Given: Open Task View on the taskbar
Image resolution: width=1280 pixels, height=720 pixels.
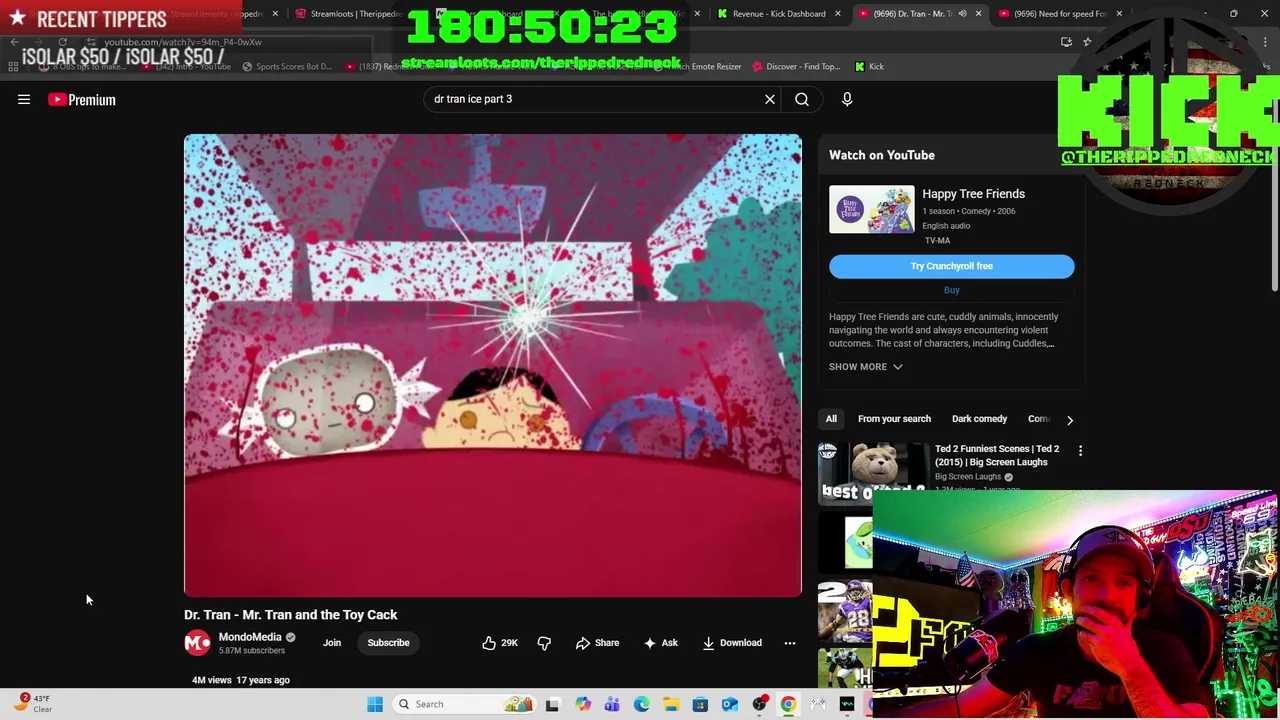Looking at the screenshot, I should point(552,704).
